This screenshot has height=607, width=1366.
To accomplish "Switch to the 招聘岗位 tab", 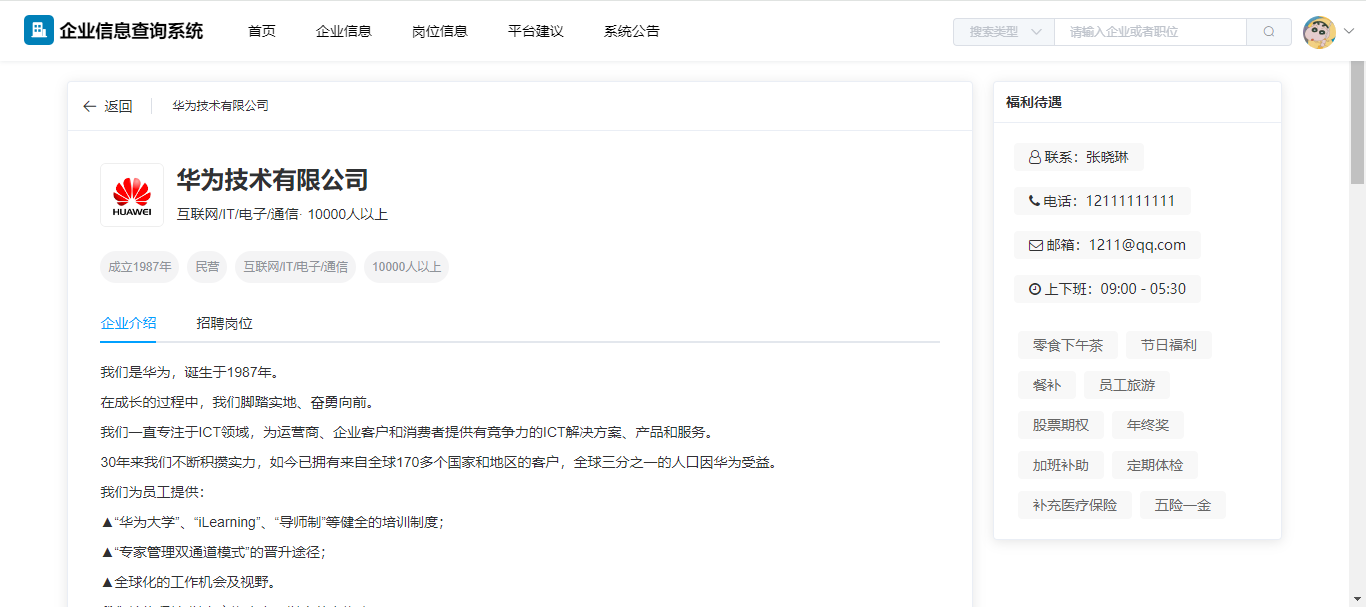I will coord(224,323).
